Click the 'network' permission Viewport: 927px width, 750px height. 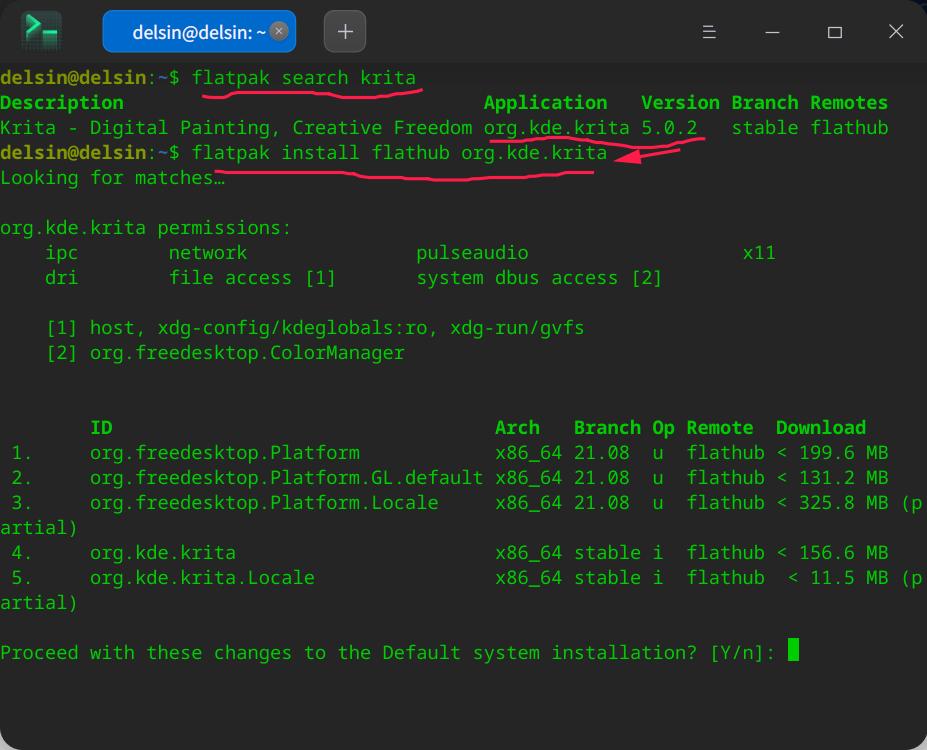click(208, 253)
